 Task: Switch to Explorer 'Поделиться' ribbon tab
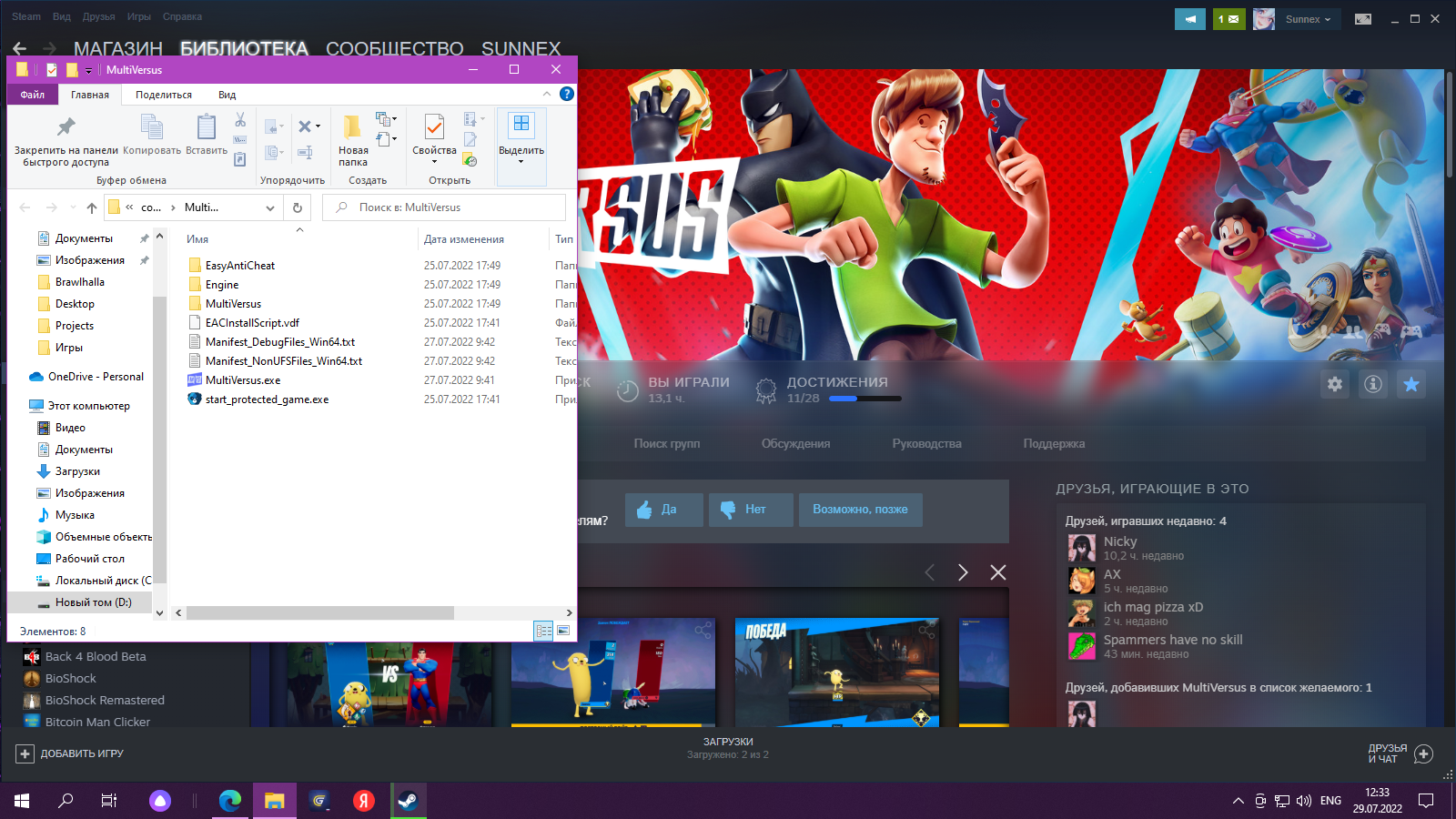tap(164, 95)
